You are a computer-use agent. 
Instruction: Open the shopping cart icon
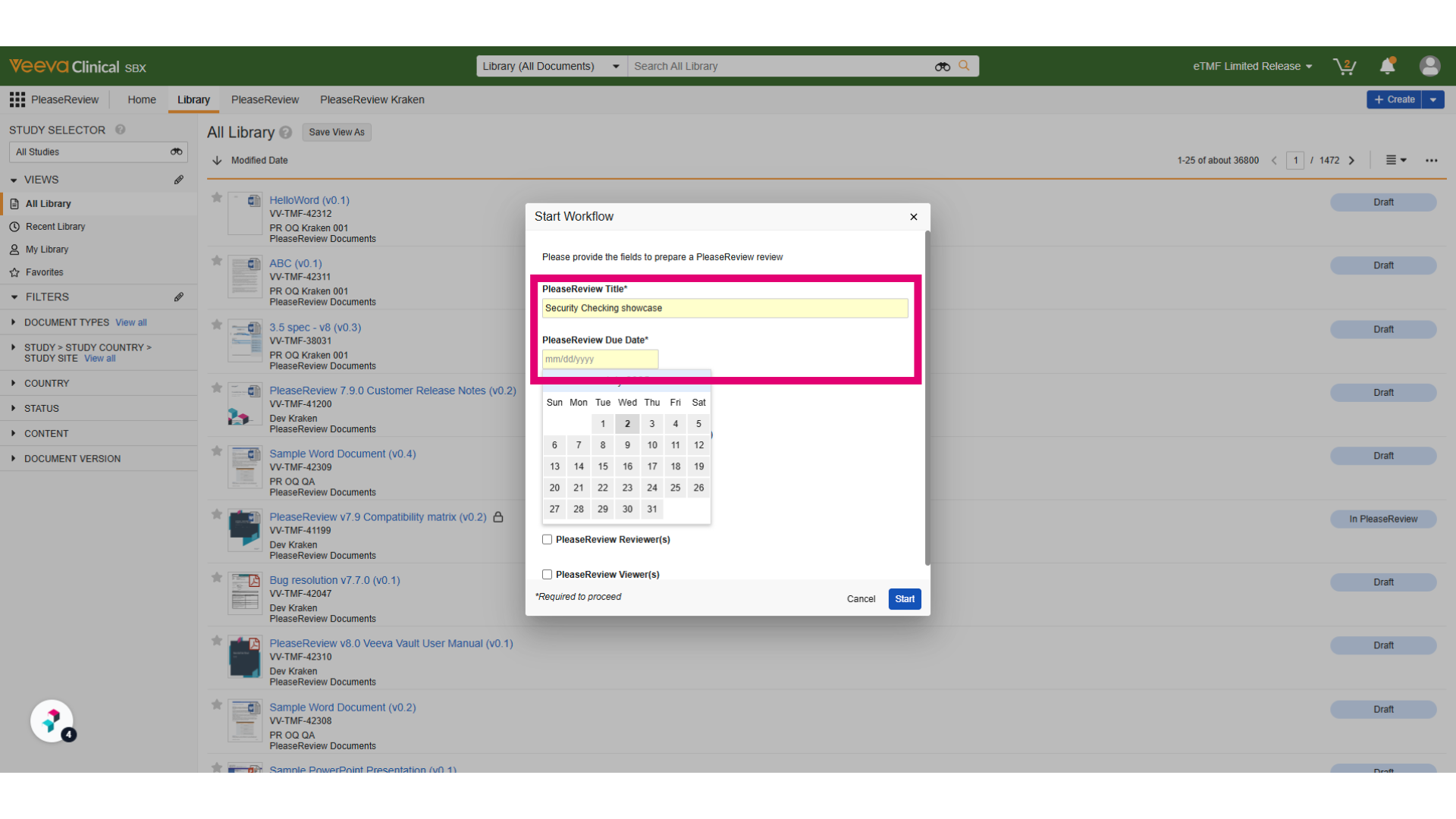1345,67
